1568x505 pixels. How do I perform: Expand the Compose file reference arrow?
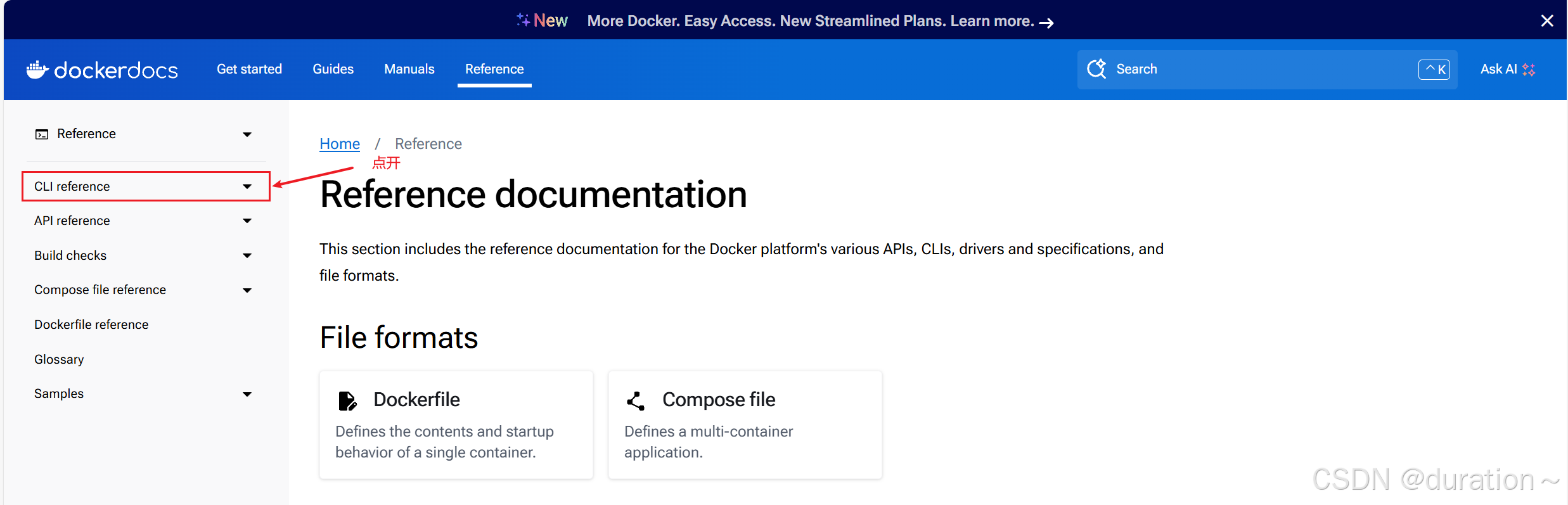tap(247, 290)
